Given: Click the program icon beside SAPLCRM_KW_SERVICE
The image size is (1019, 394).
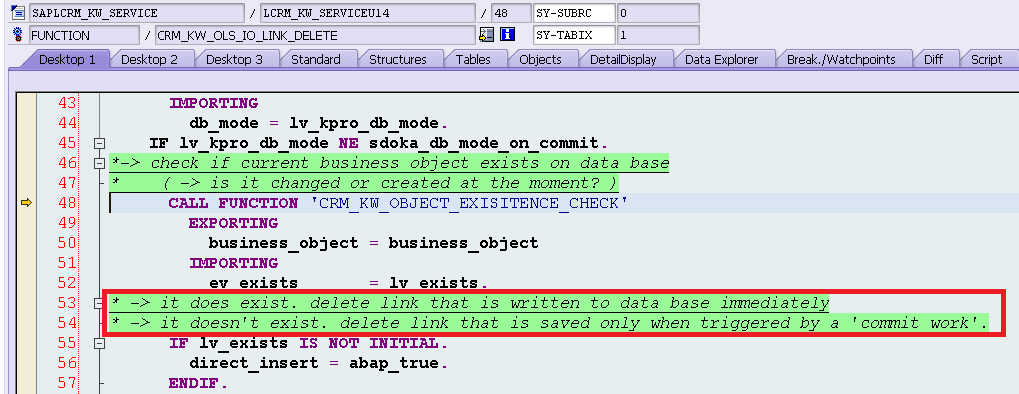Looking at the screenshot, I should pyautogui.click(x=18, y=13).
